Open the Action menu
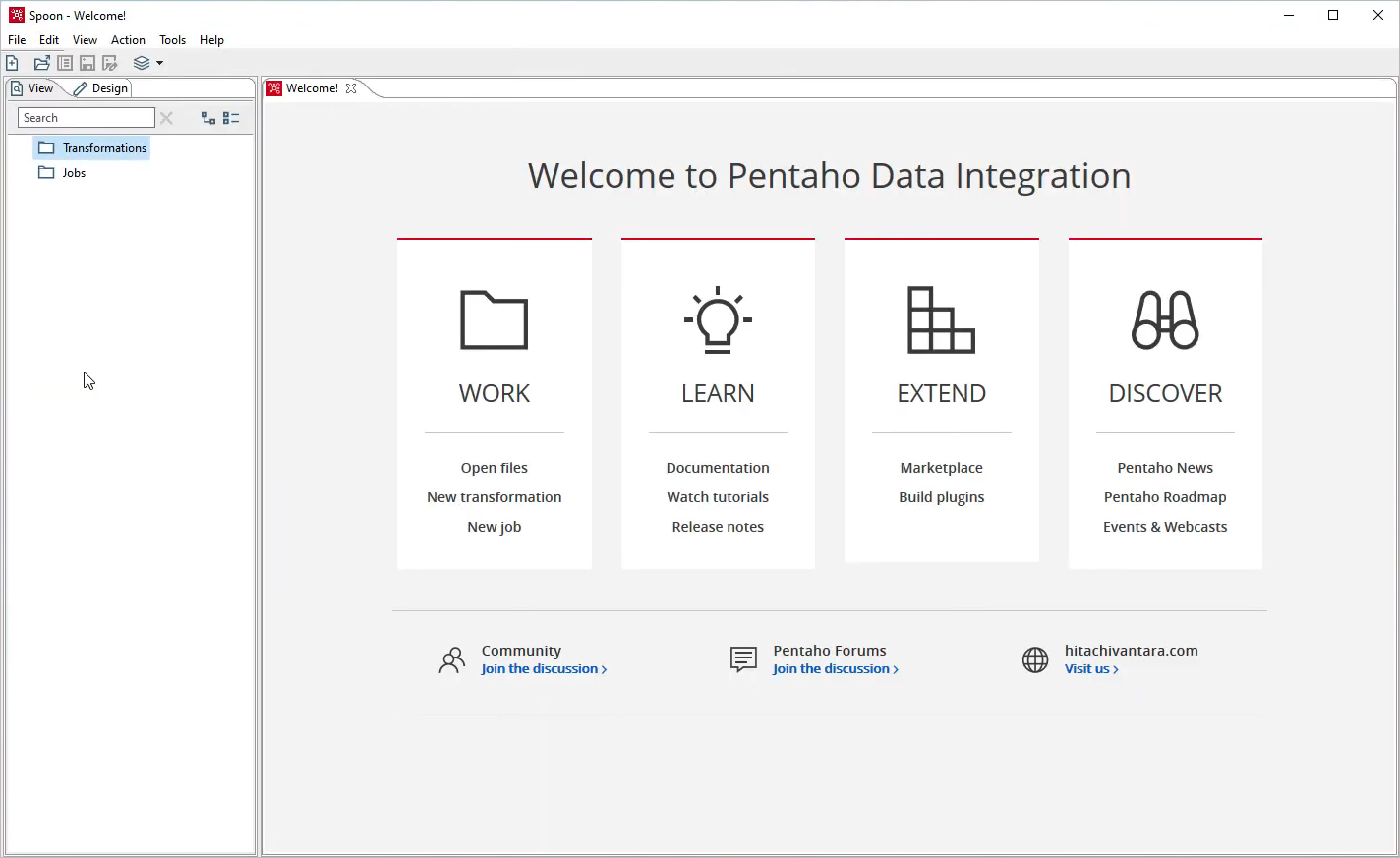1400x858 pixels. tap(128, 40)
